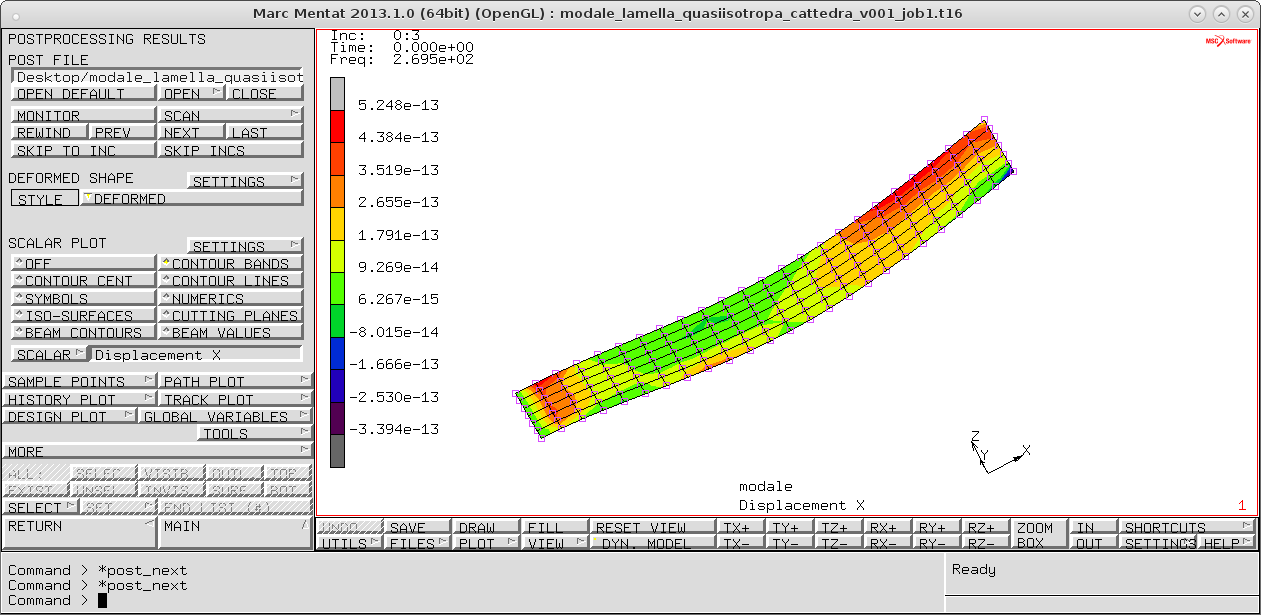Select BEAM VALUES plot style
Viewport: 1261px width, 615px height.
tap(230, 332)
